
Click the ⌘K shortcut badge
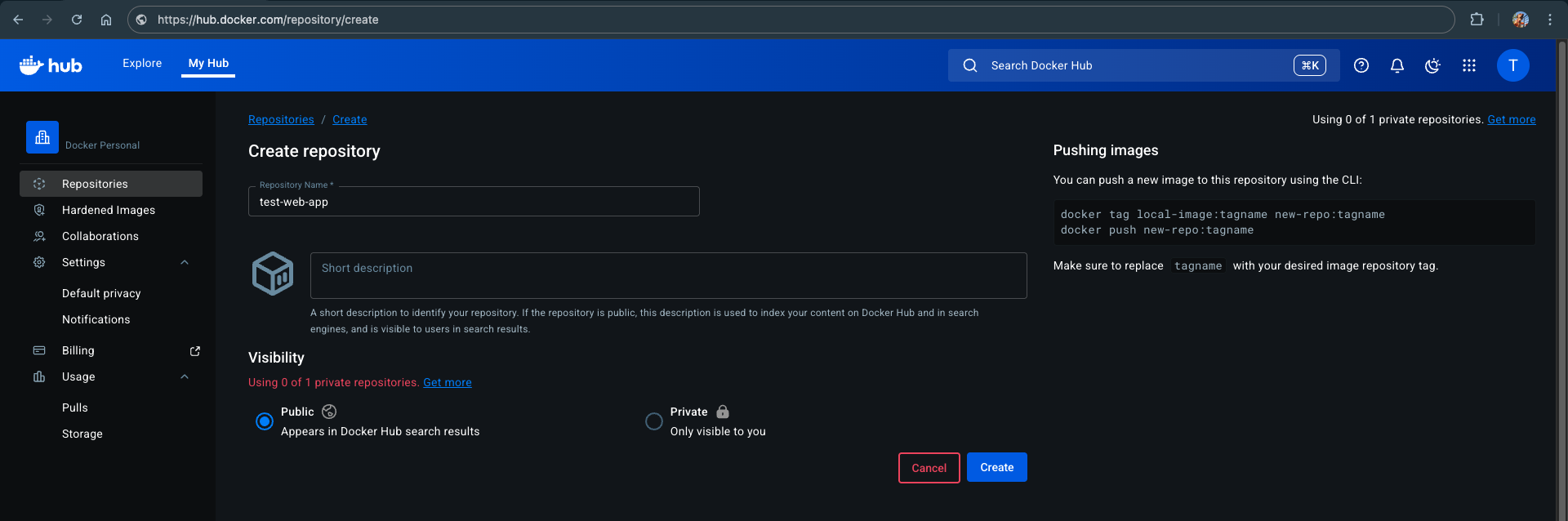[1310, 65]
